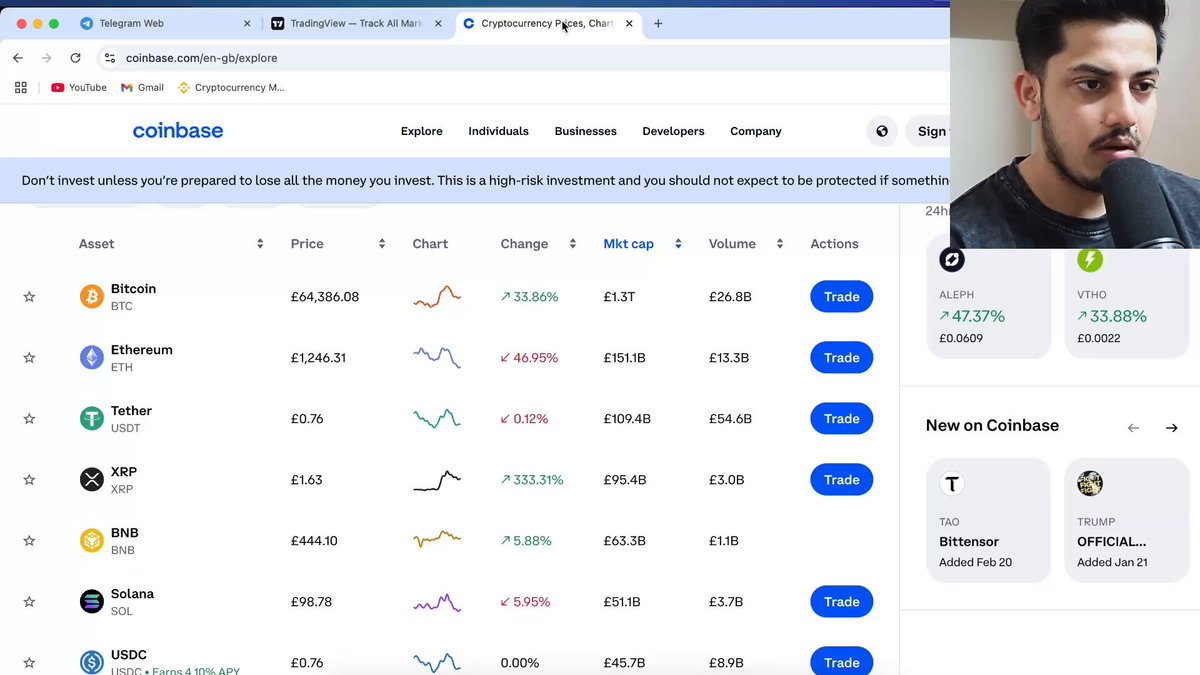
Task: Click the Bittensor Added Feb 20 card
Action: coord(989,520)
